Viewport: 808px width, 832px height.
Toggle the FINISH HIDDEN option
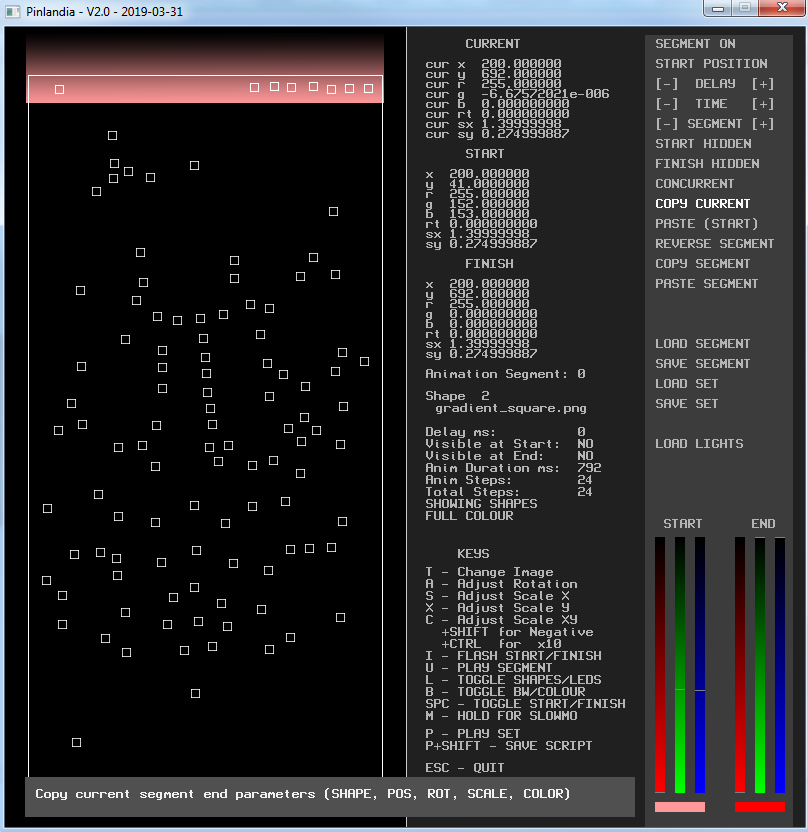click(x=707, y=164)
